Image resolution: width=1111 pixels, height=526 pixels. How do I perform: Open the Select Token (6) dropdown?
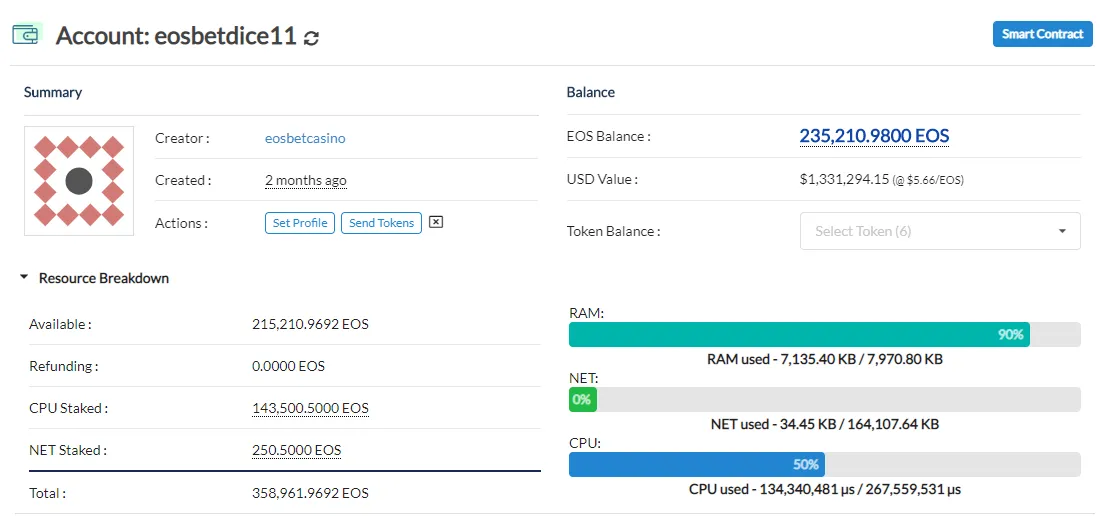coord(940,231)
